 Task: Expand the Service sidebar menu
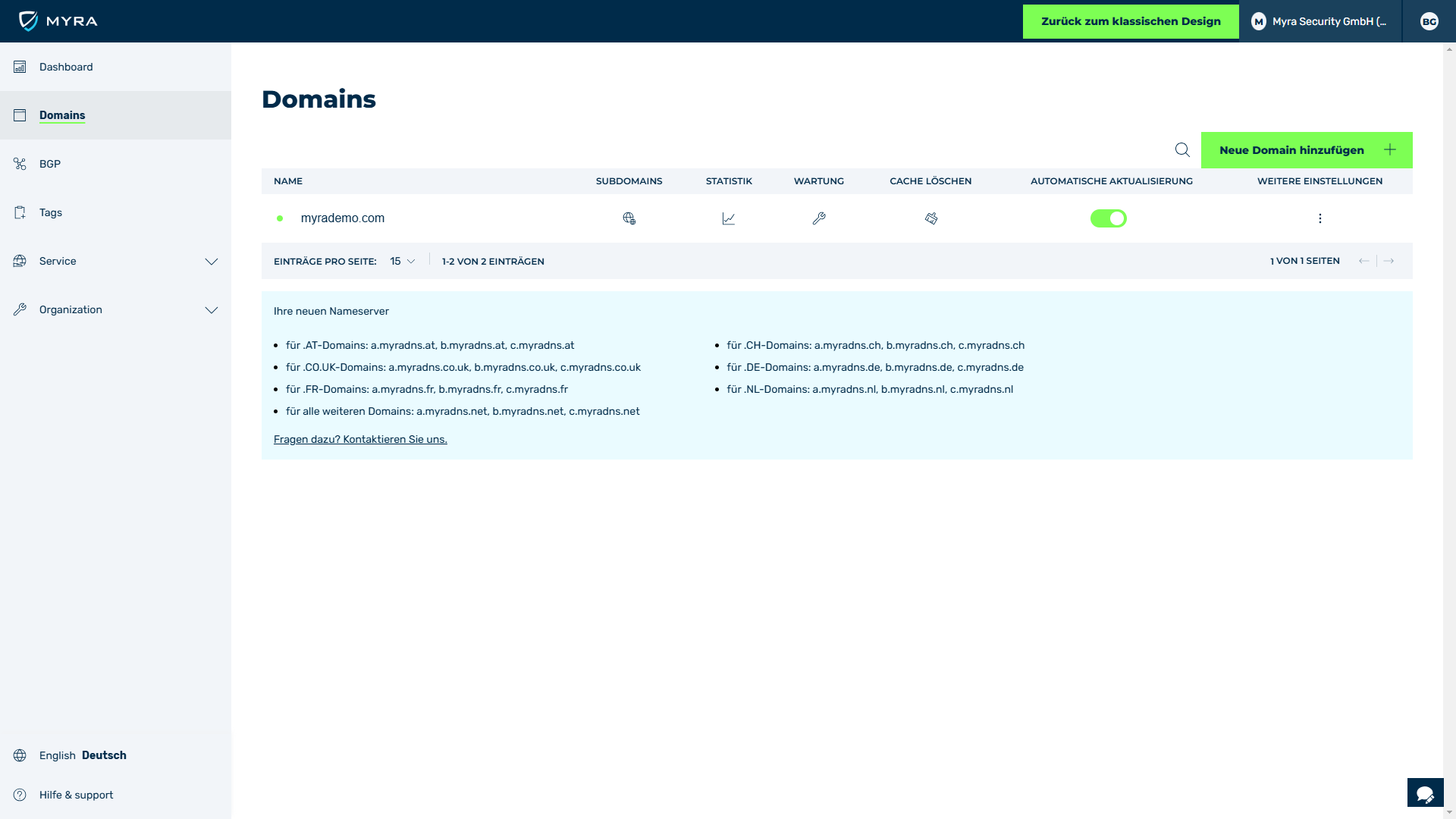point(115,261)
